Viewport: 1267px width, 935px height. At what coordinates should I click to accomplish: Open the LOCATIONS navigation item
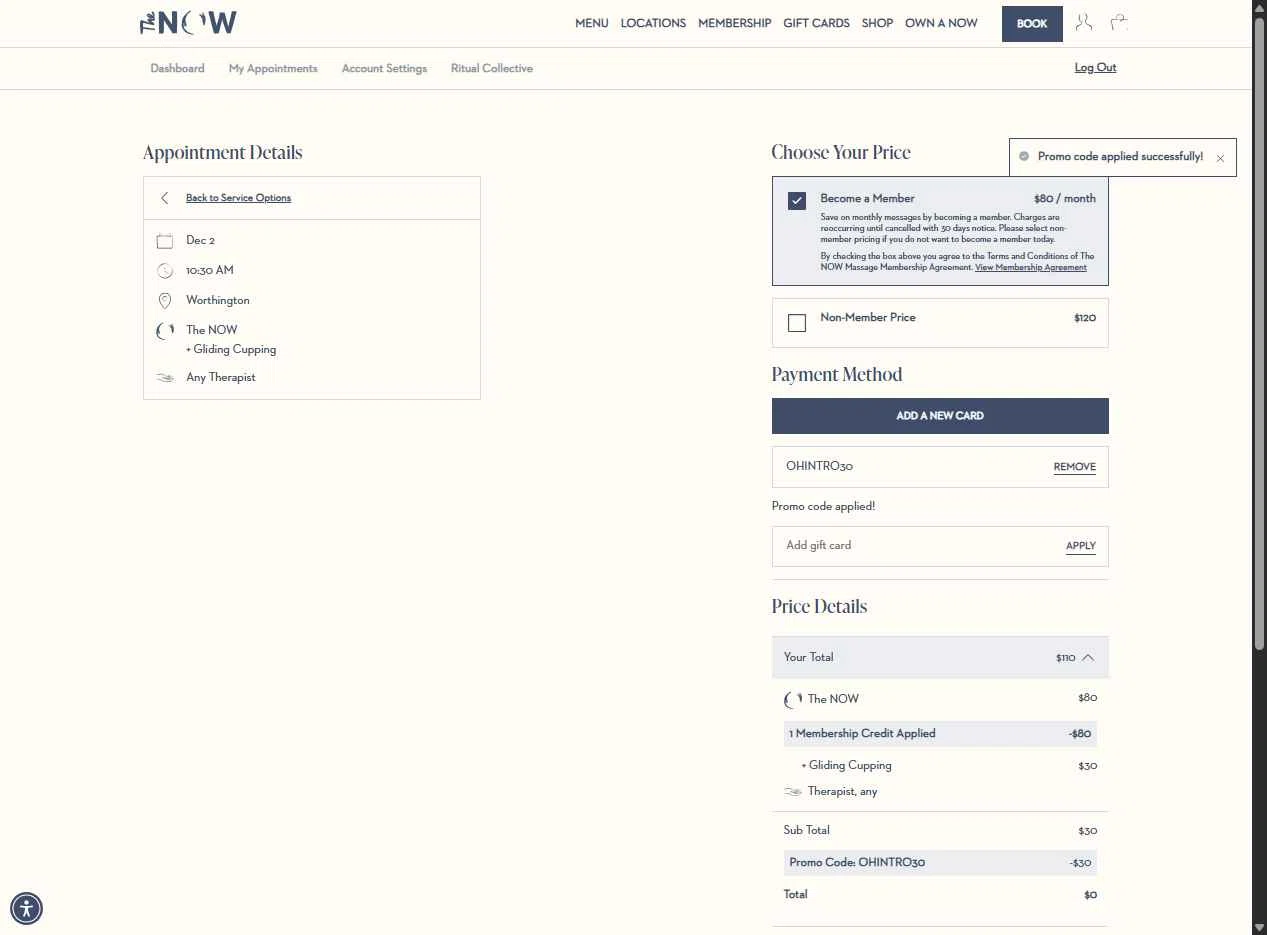(x=653, y=23)
